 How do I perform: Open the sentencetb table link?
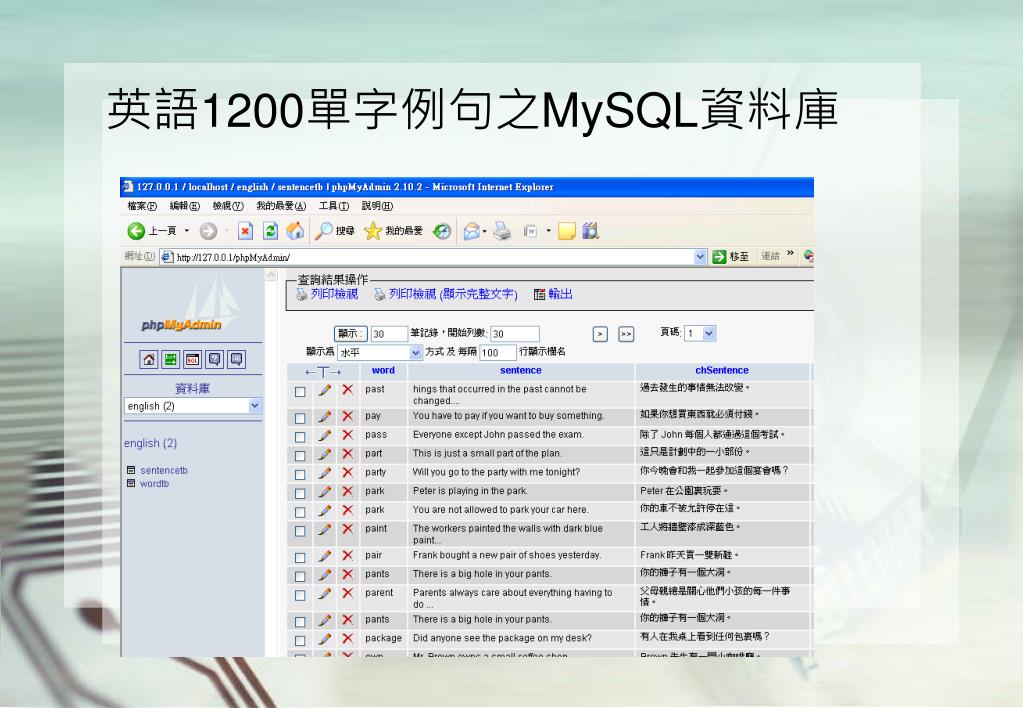pyautogui.click(x=164, y=470)
